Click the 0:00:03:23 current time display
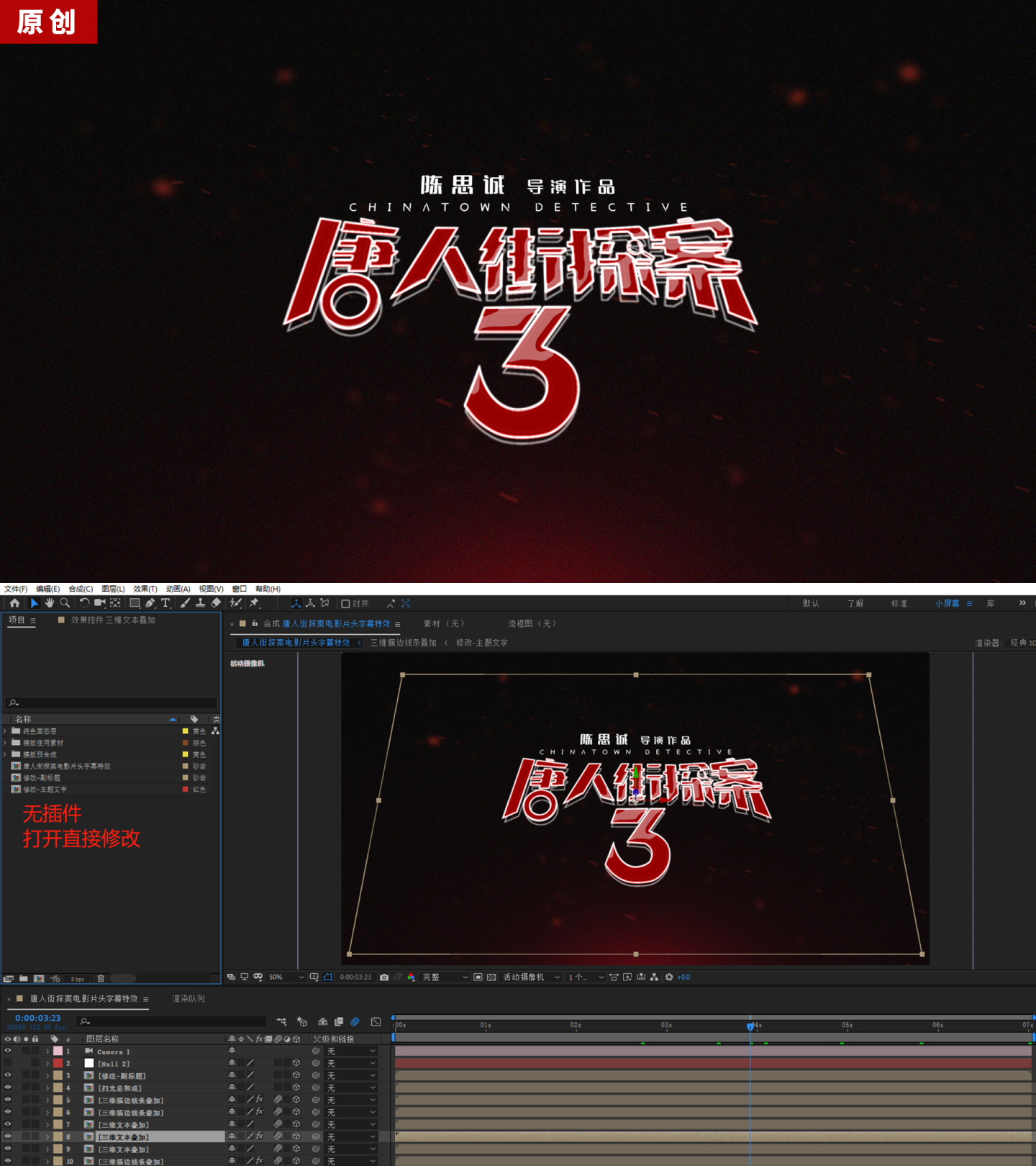The width and height of the screenshot is (1036, 1166). (38, 1018)
